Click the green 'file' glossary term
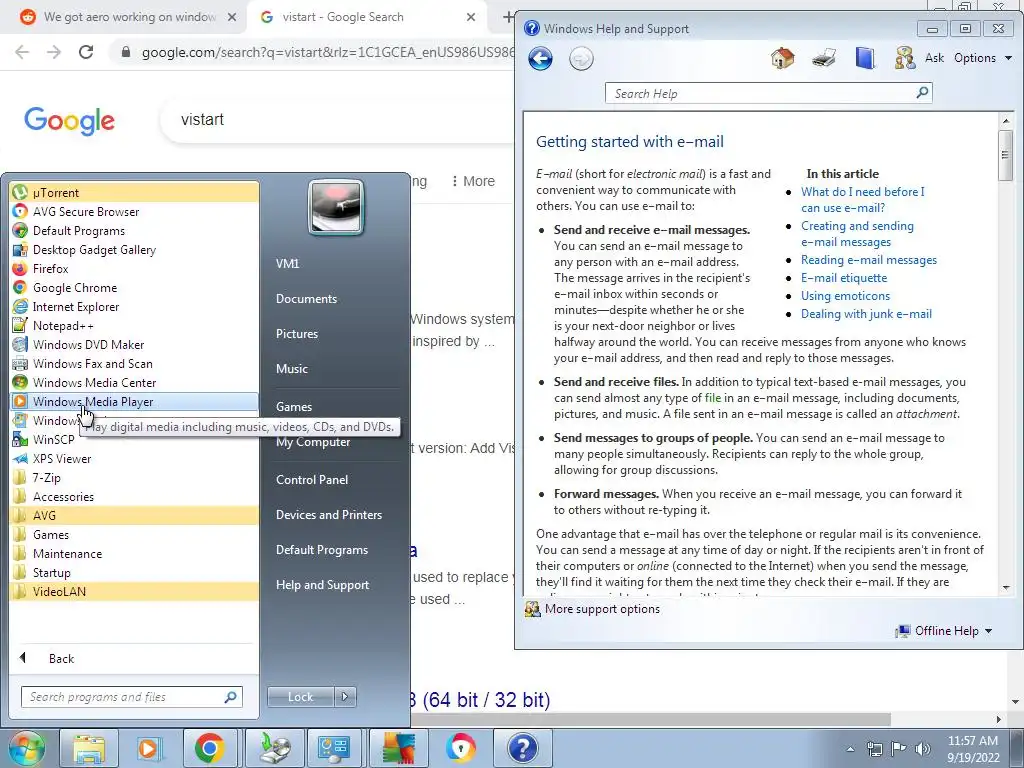 tap(712, 398)
